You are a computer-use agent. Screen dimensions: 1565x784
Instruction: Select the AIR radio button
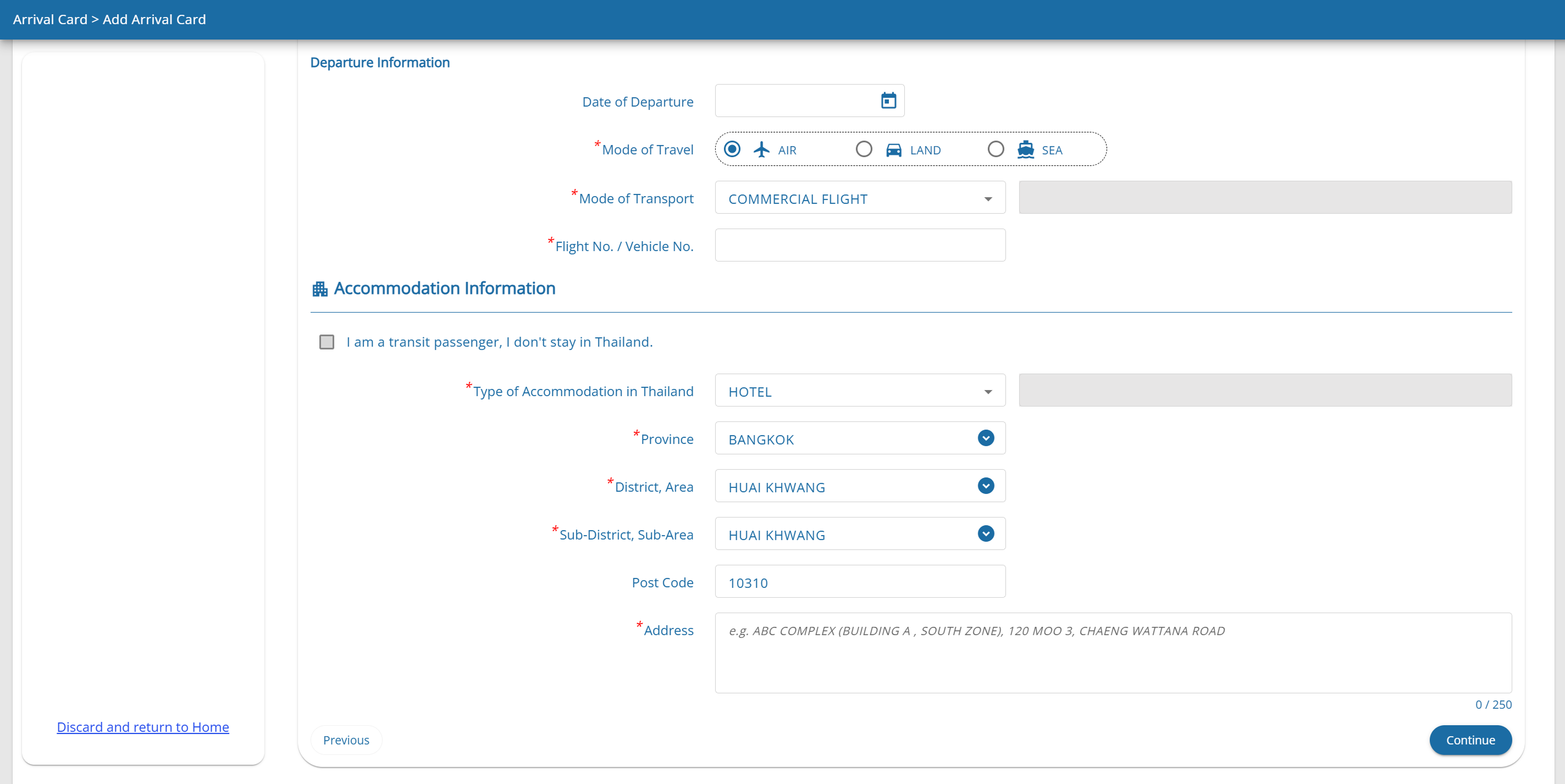click(732, 149)
